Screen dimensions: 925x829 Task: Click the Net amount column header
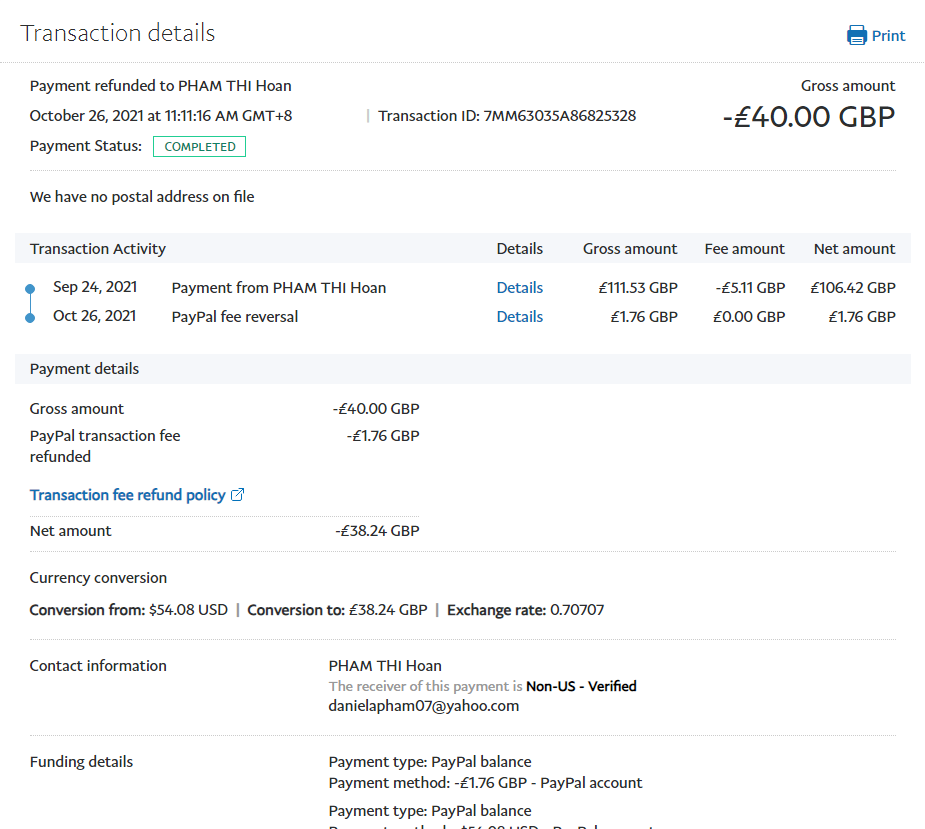click(854, 249)
